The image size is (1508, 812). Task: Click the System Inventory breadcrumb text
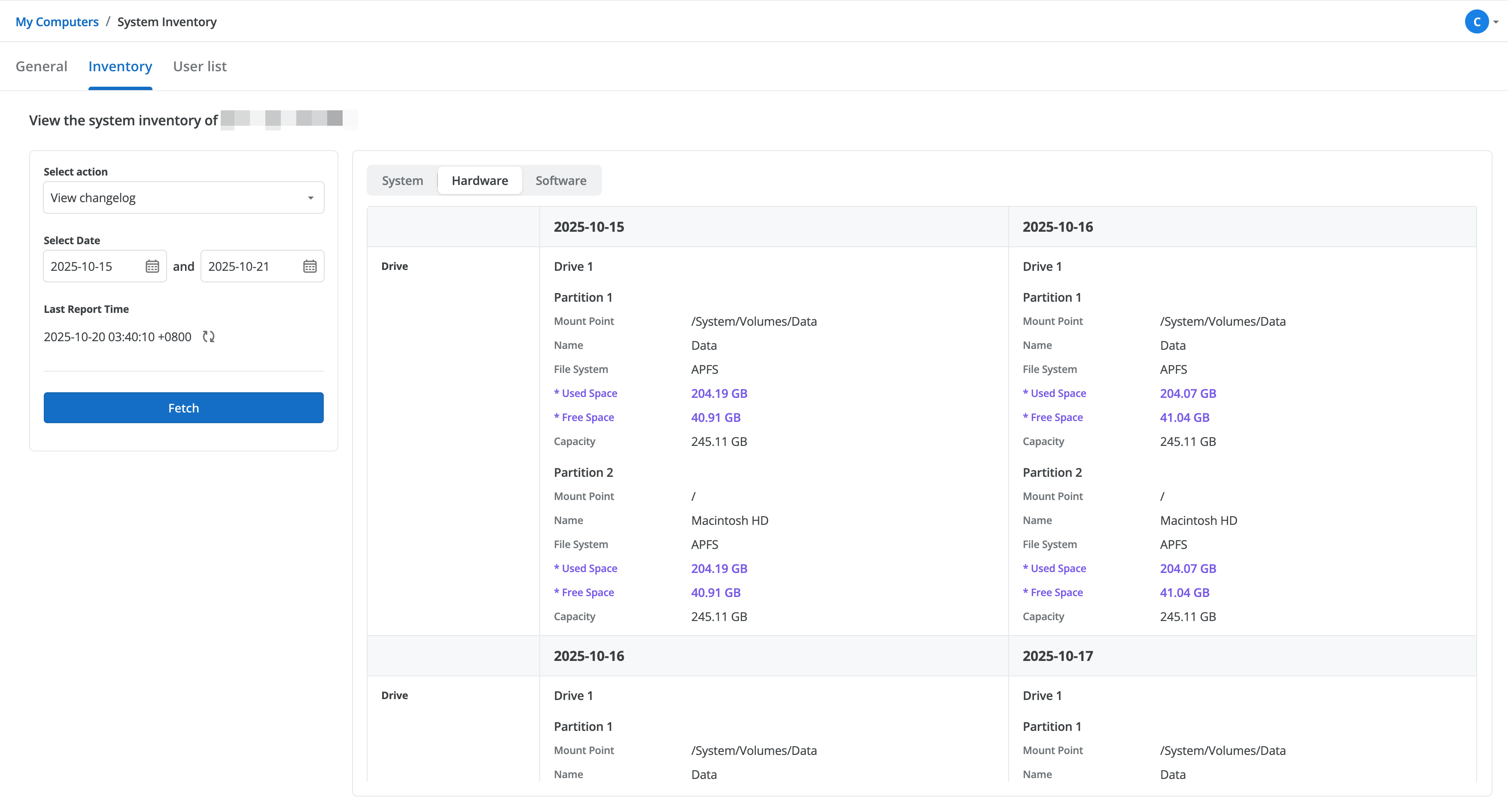point(167,21)
